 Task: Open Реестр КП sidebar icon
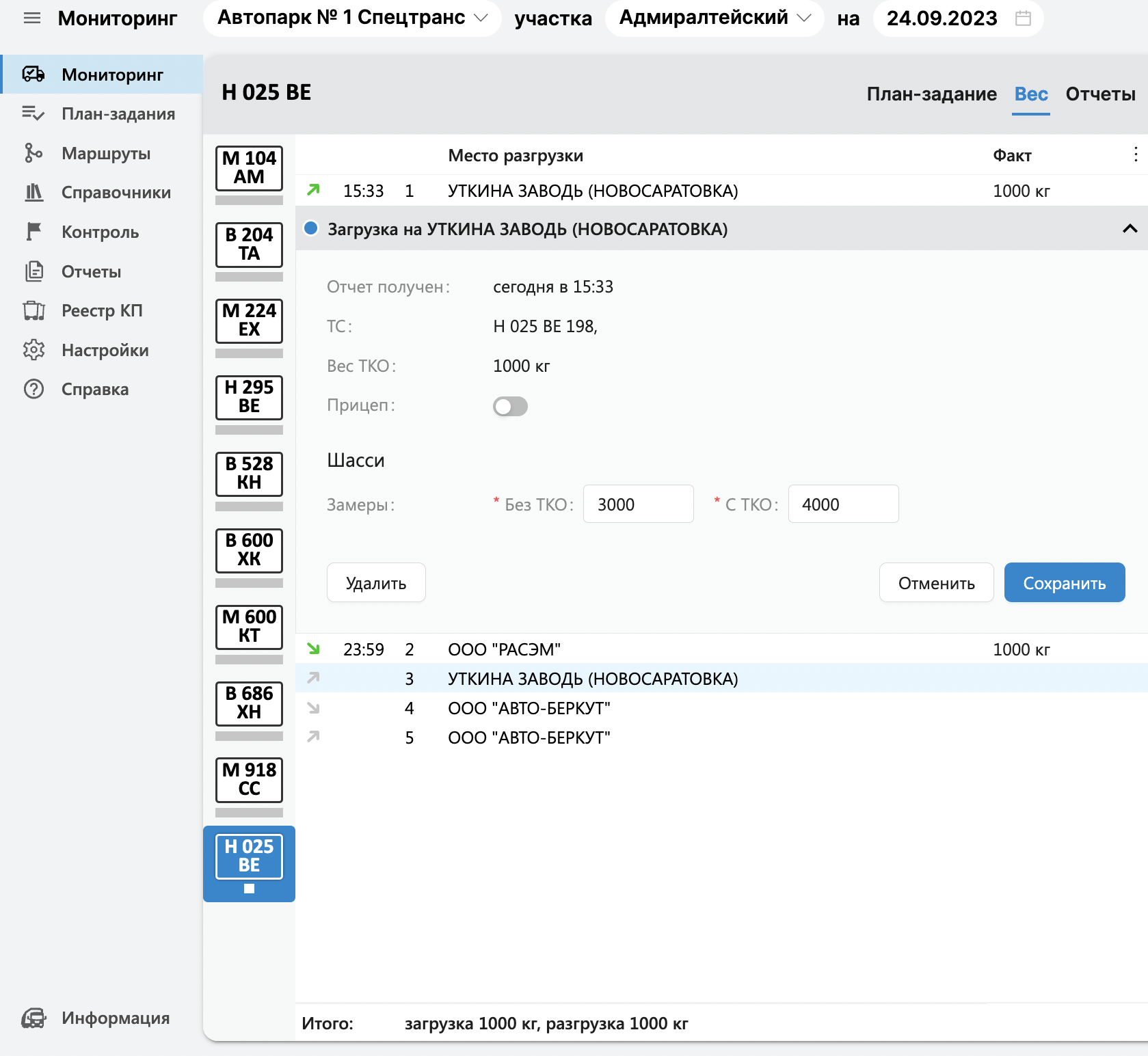(x=33, y=311)
